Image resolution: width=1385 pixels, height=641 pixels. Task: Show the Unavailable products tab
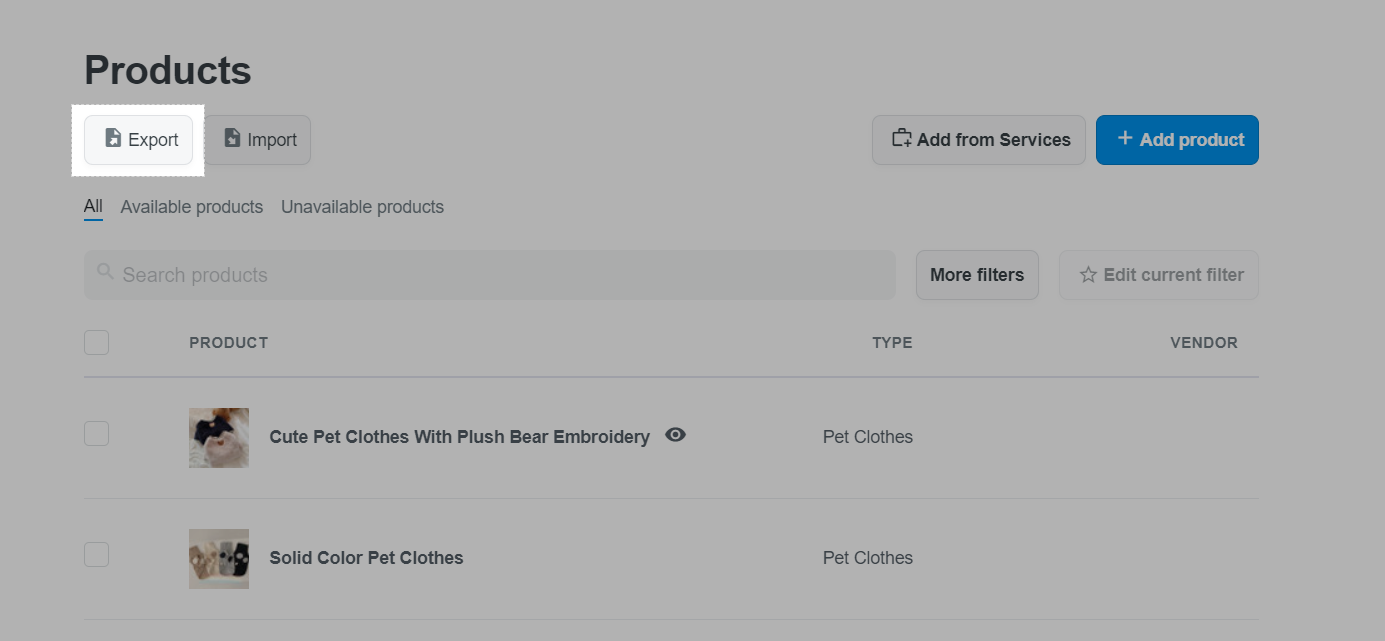click(x=362, y=207)
